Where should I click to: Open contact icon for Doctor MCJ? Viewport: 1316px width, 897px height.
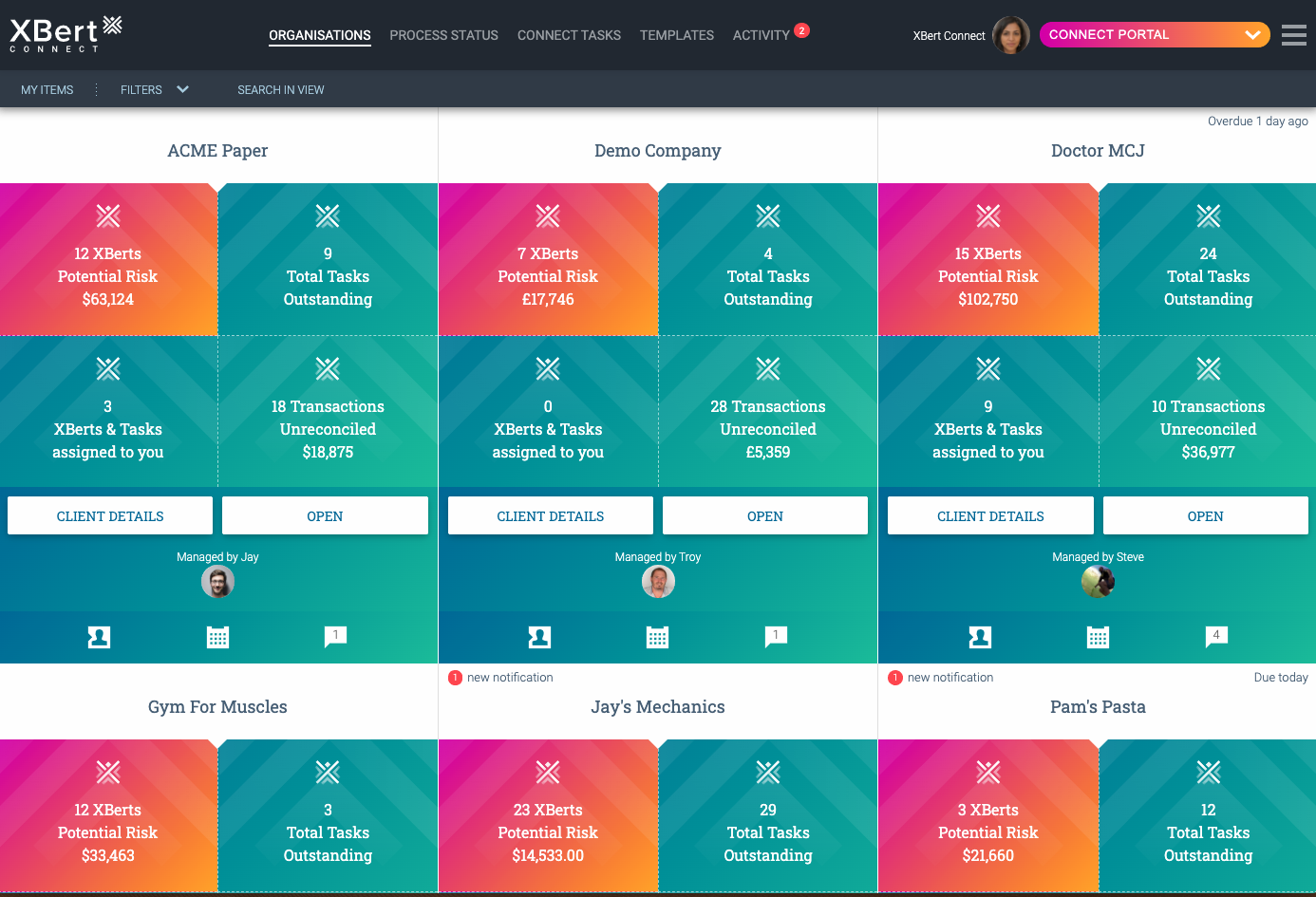[x=980, y=637]
